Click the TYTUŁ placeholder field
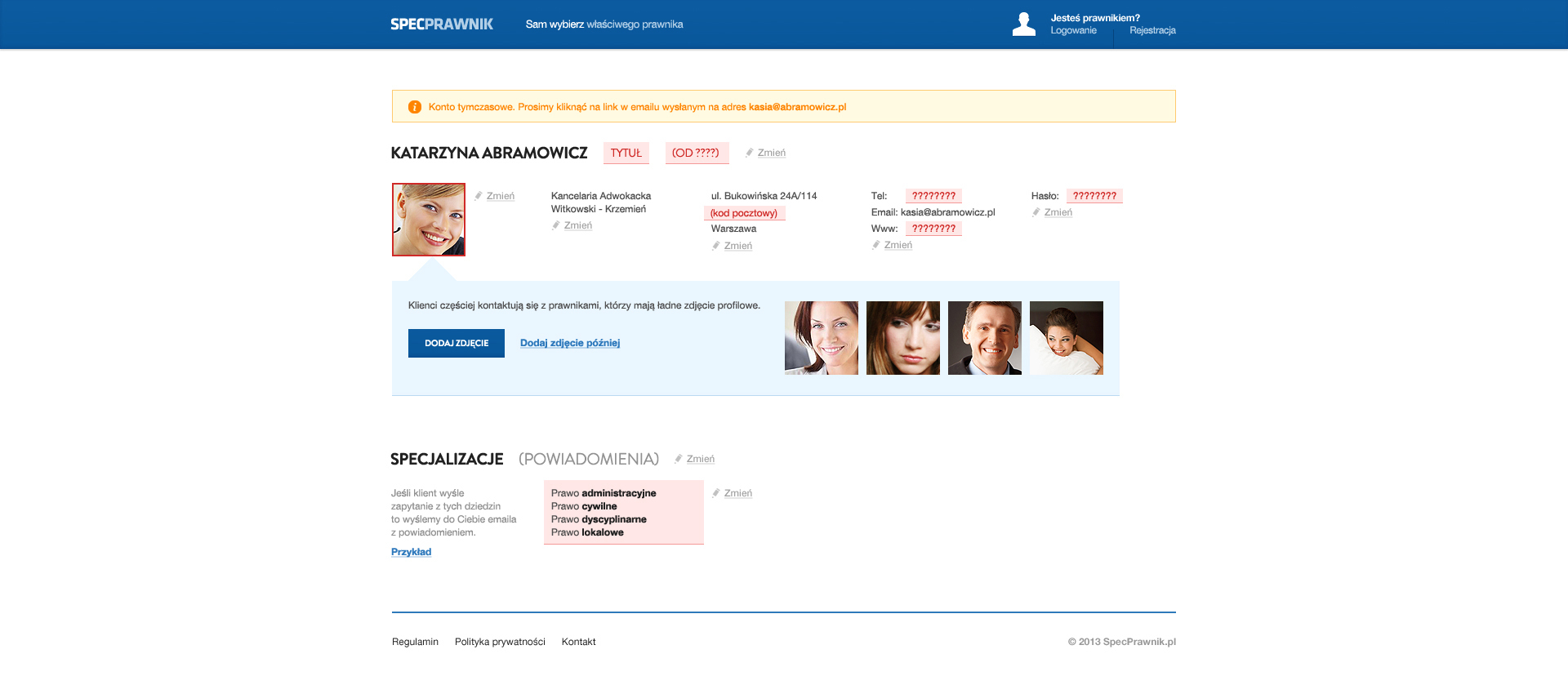This screenshot has height=694, width=1568. pyautogui.click(x=626, y=153)
